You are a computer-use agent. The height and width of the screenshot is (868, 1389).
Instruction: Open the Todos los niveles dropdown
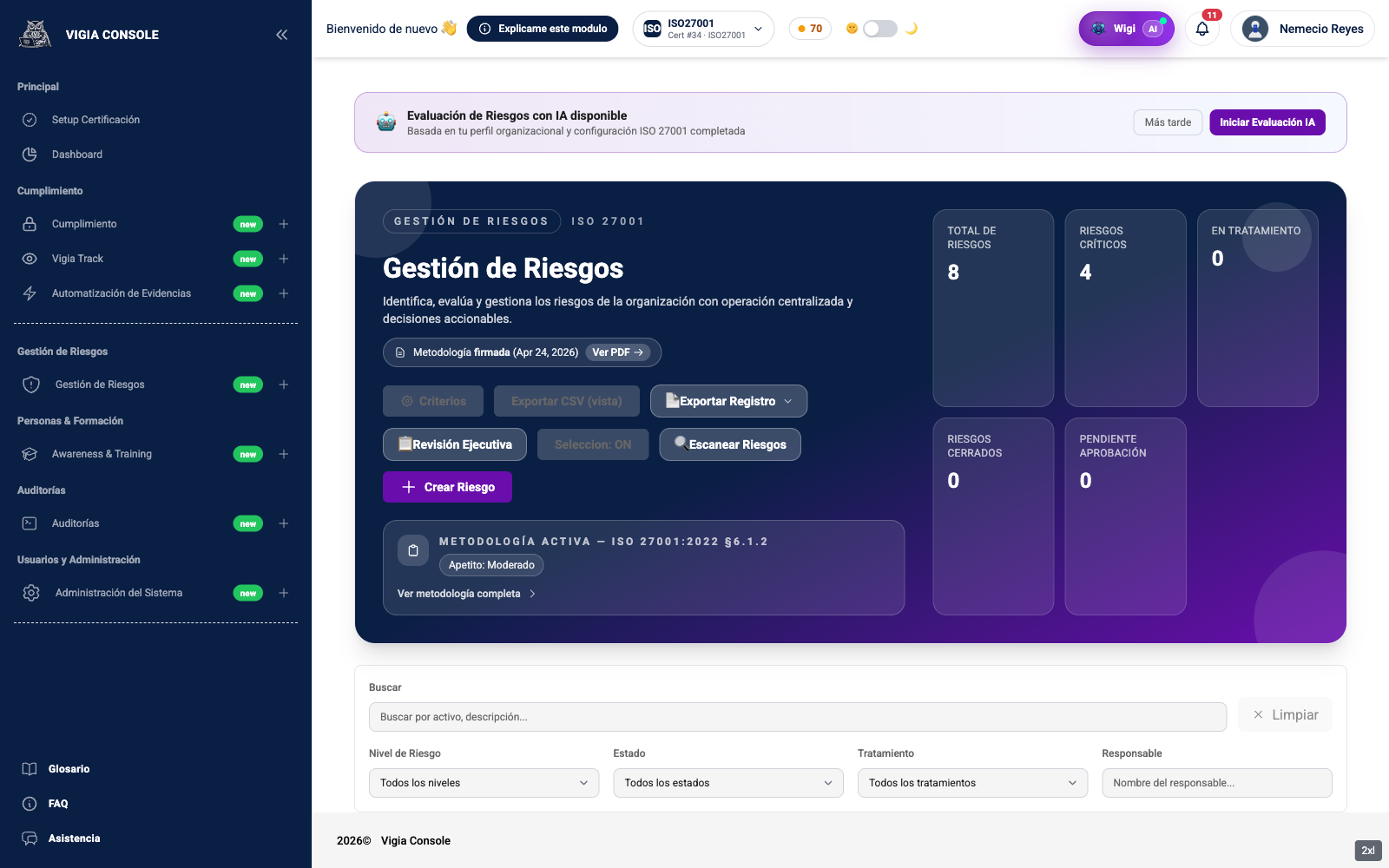484,783
